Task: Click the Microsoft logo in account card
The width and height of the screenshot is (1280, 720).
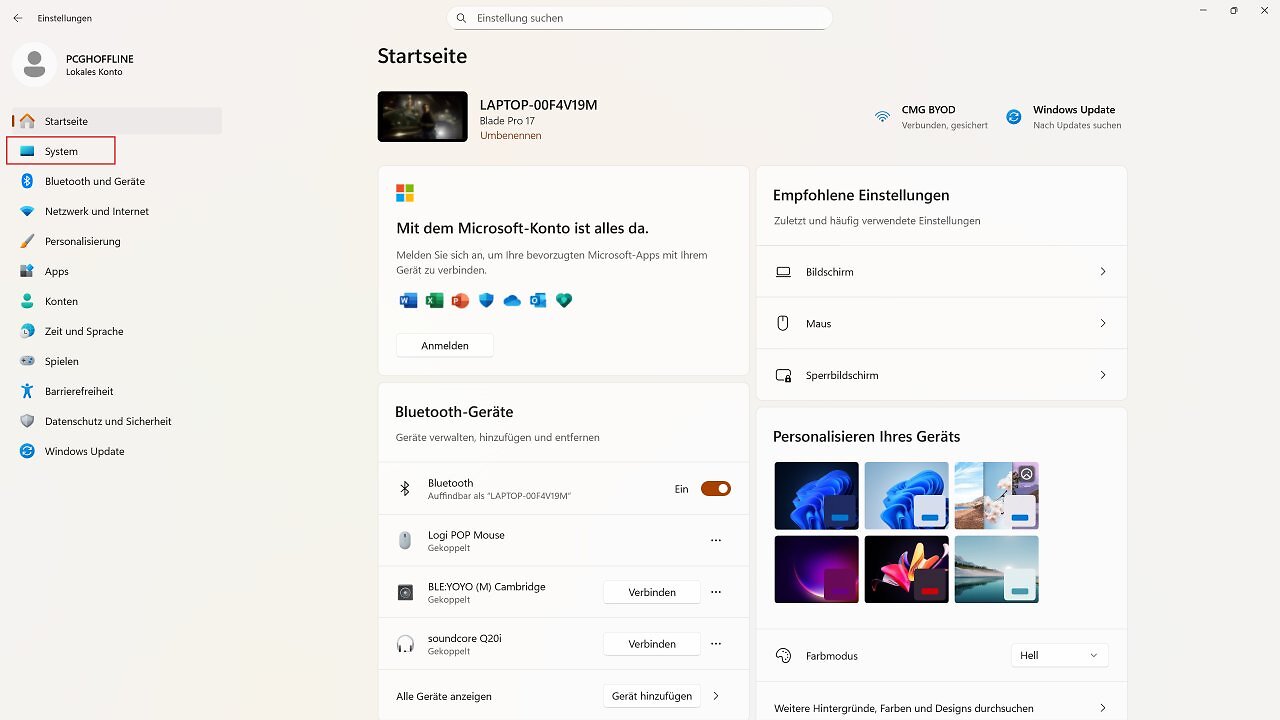Action: pos(405,193)
